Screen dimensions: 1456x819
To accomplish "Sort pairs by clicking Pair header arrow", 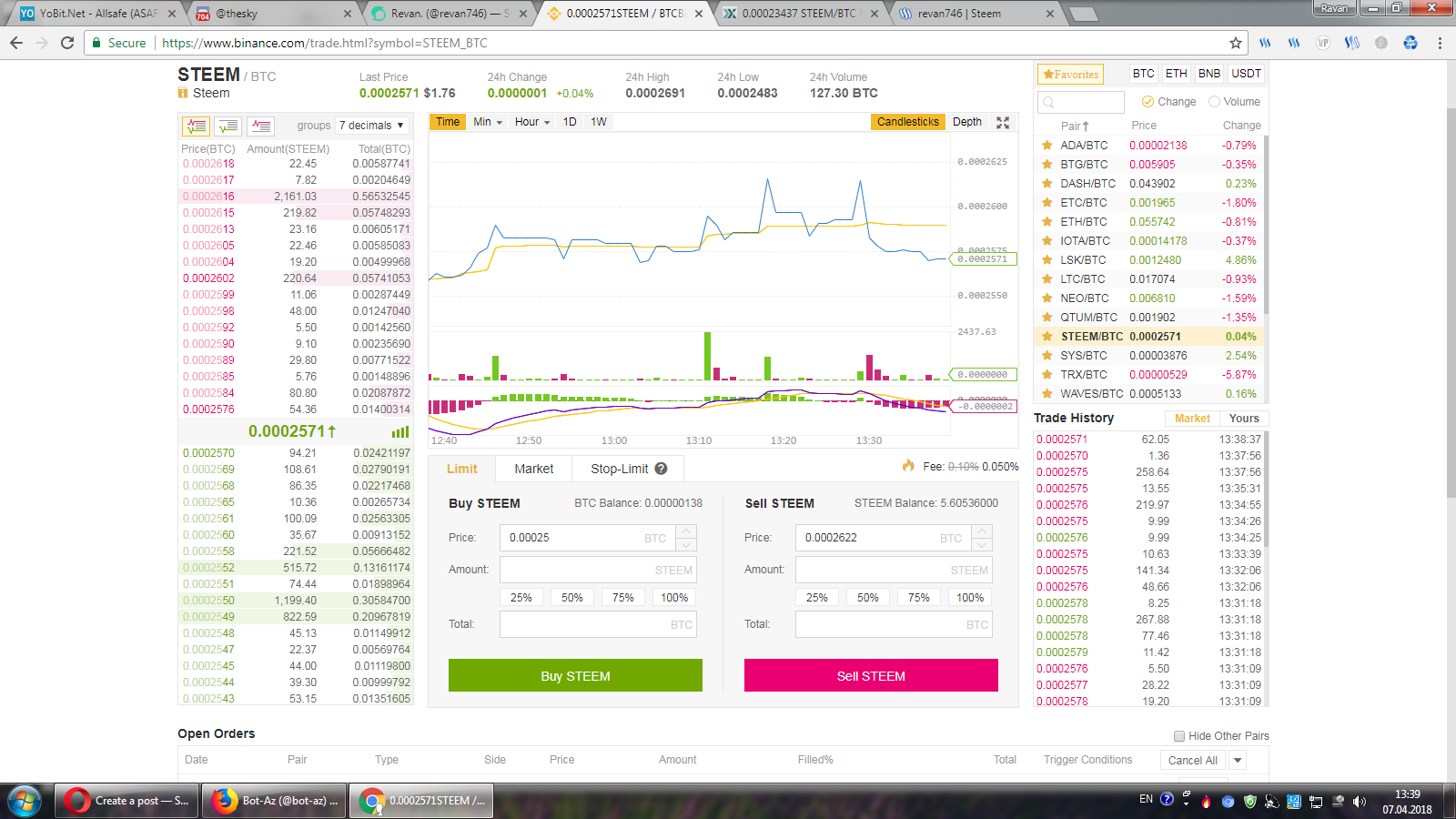I will click(x=1085, y=126).
